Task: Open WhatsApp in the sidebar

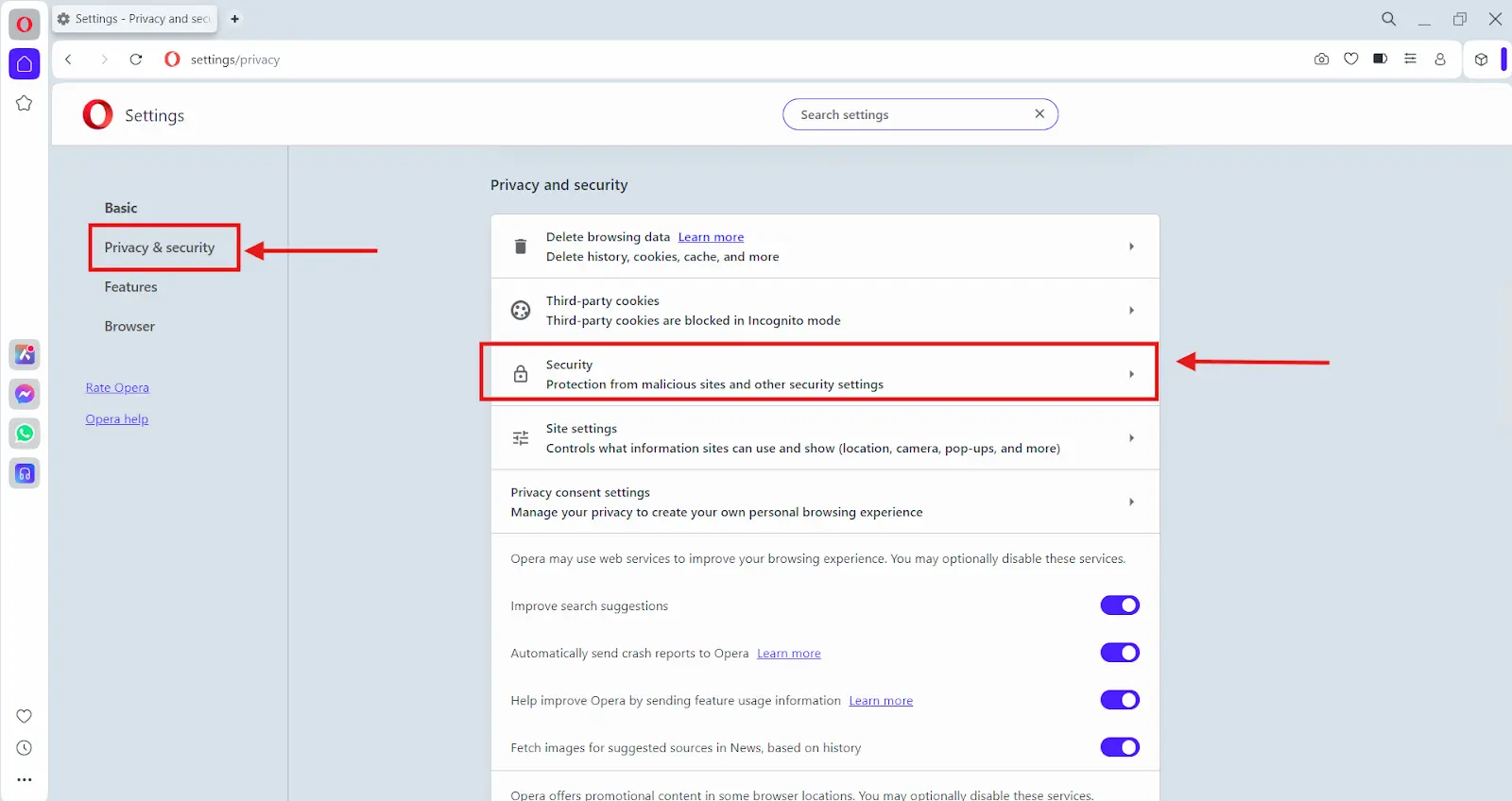Action: [x=25, y=434]
